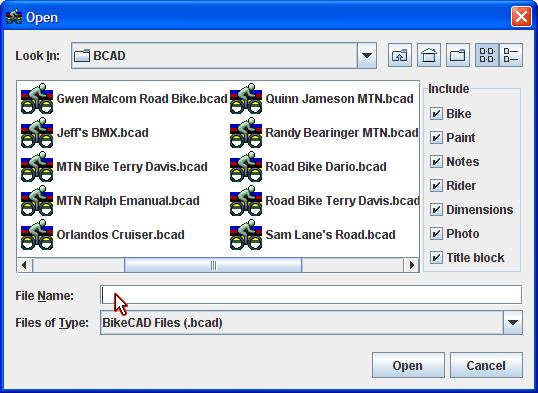Switch to Details view

pyautogui.click(x=511, y=55)
